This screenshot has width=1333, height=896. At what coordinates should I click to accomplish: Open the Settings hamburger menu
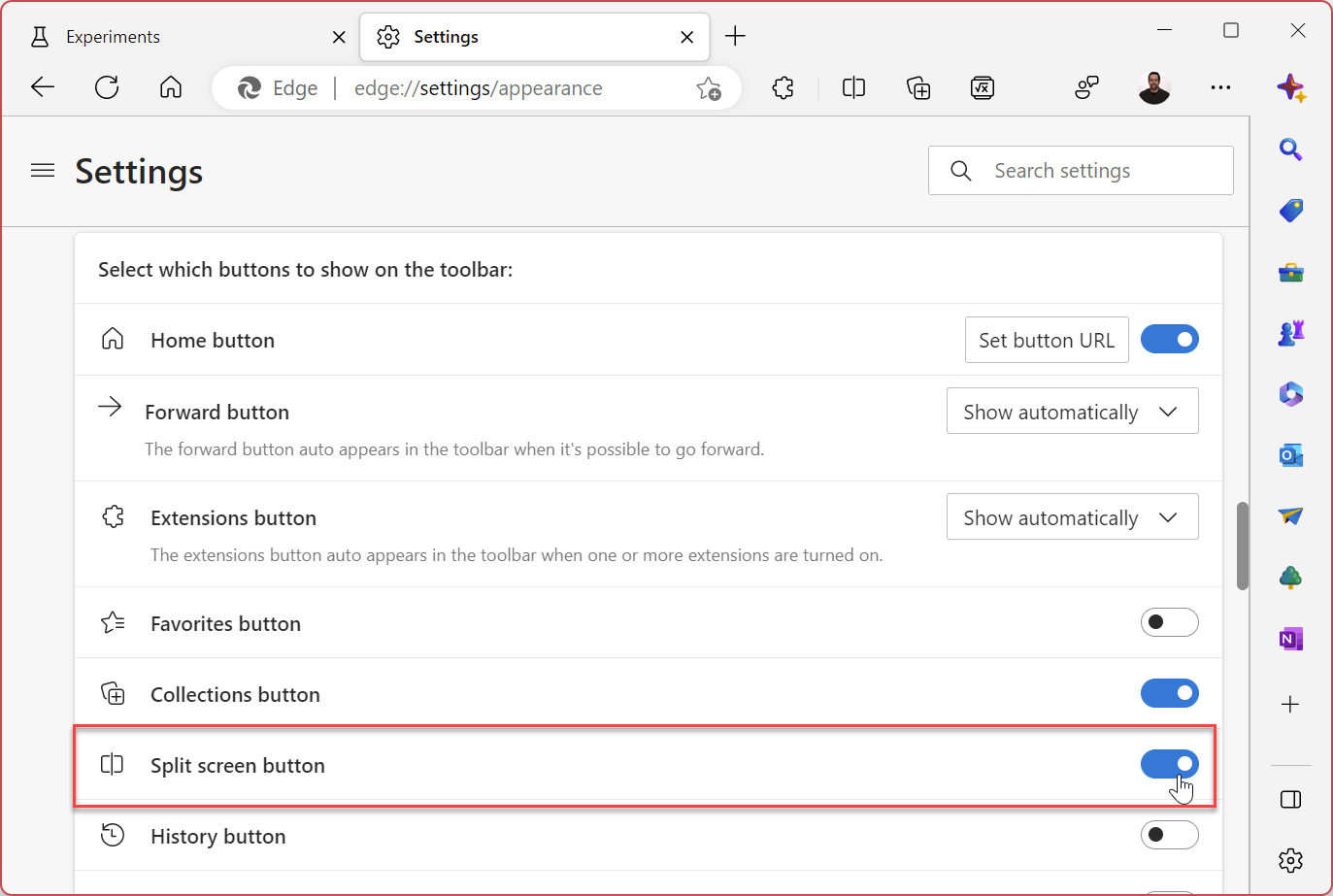point(43,170)
